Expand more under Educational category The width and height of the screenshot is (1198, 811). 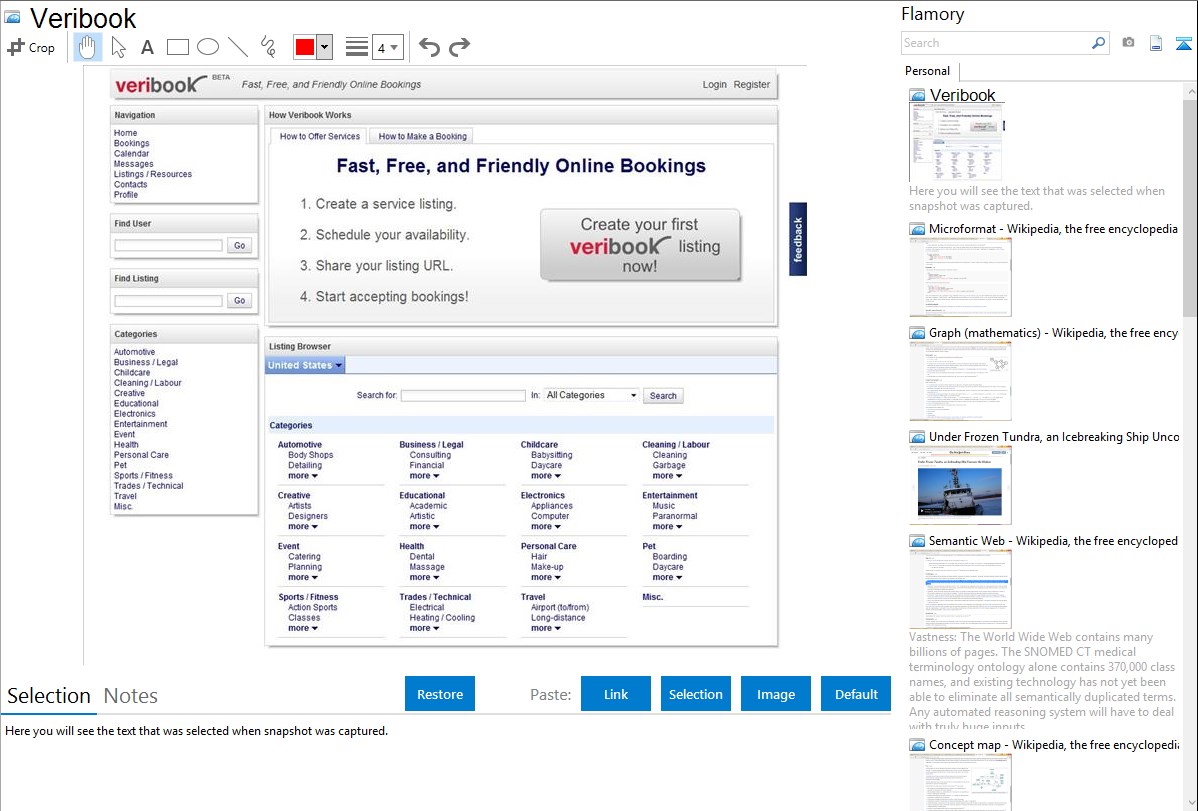click(x=424, y=527)
